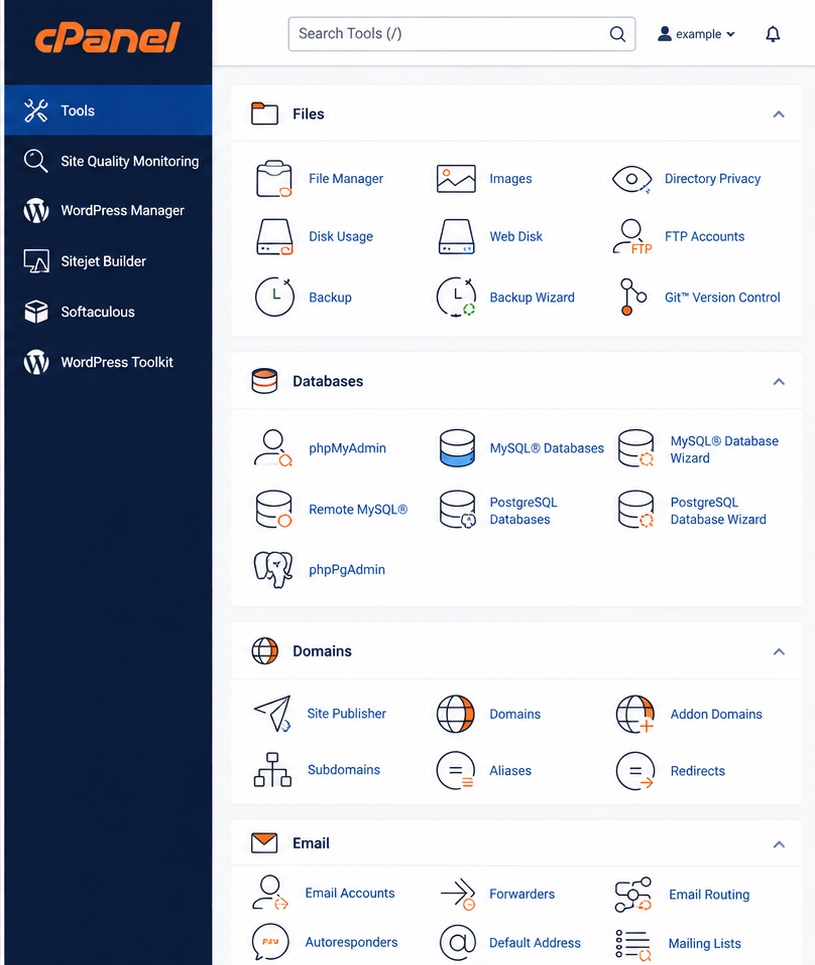This screenshot has width=815, height=965.
Task: Open notifications bell icon
Action: (773, 34)
